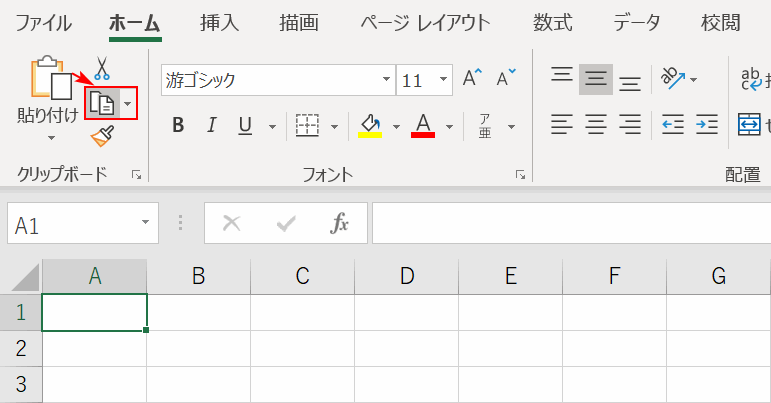This screenshot has height=403, width=771.
Task: Open the phonetic guide dropdown arrow
Action: click(x=511, y=127)
